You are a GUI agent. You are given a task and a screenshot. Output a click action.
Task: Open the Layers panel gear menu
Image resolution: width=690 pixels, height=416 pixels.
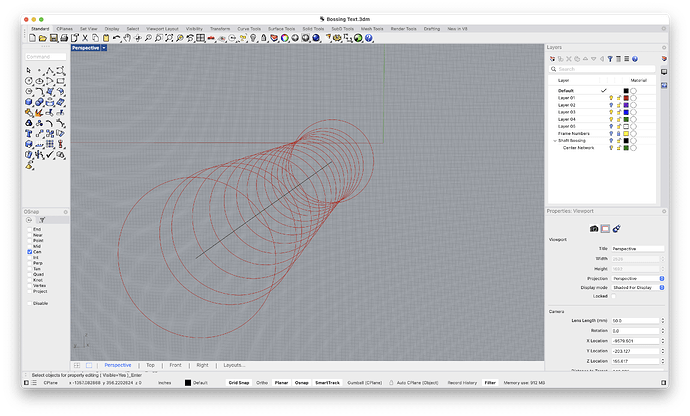click(x=664, y=48)
